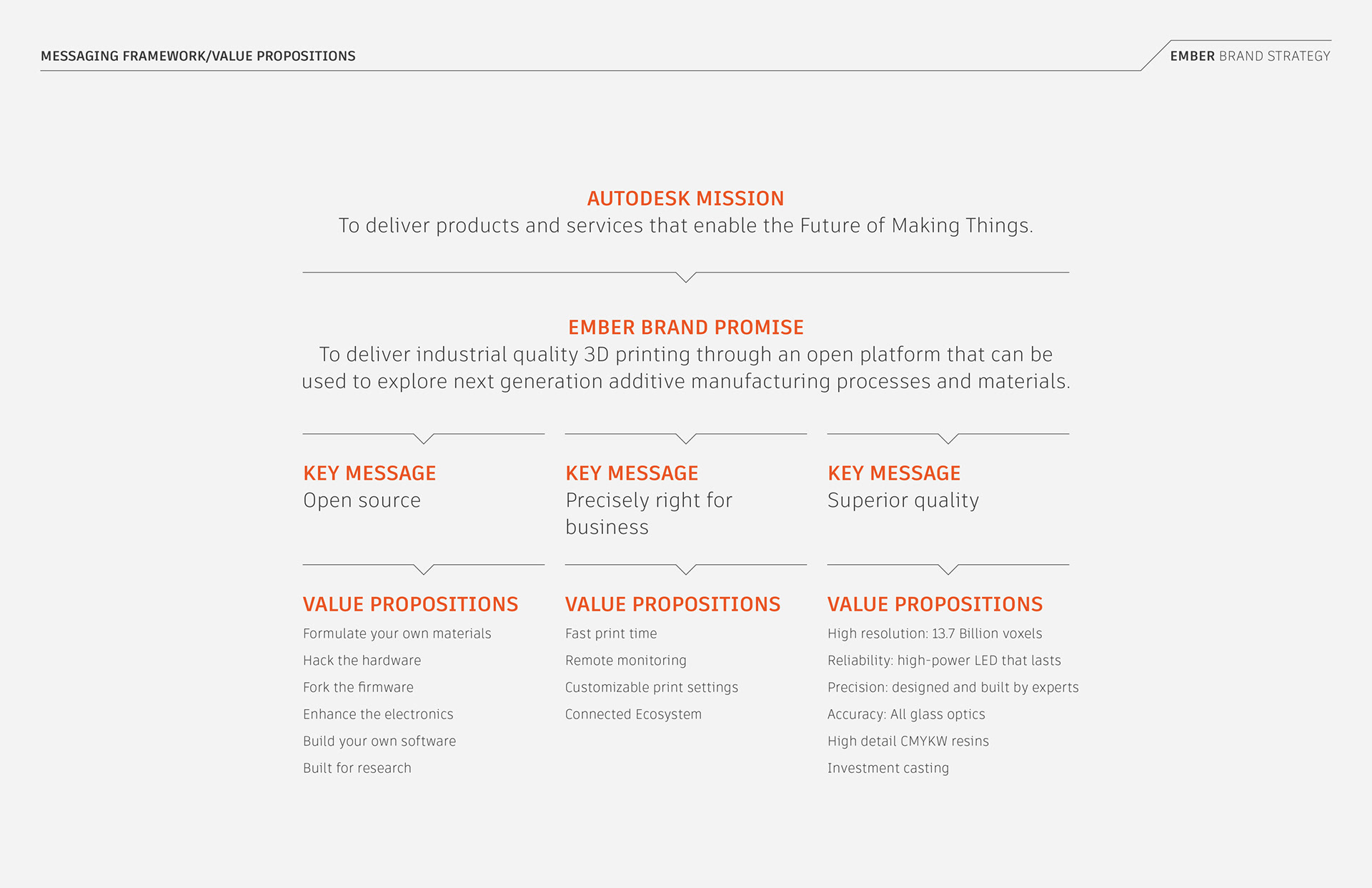Click chevron divider below Precisely right for business
The image size is (1372, 888).
coord(685,569)
